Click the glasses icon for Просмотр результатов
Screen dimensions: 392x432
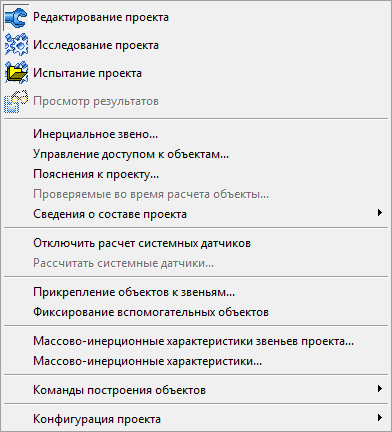[16, 101]
